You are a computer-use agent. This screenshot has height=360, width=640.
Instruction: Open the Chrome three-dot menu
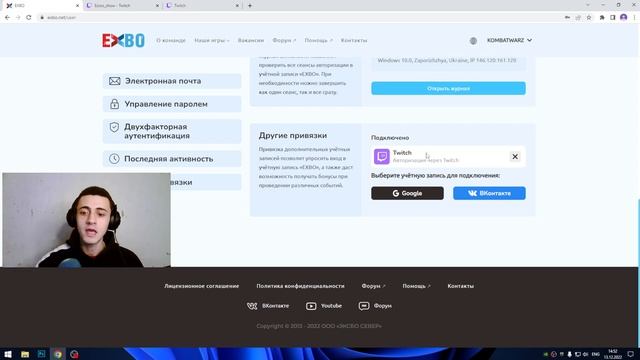click(634, 18)
